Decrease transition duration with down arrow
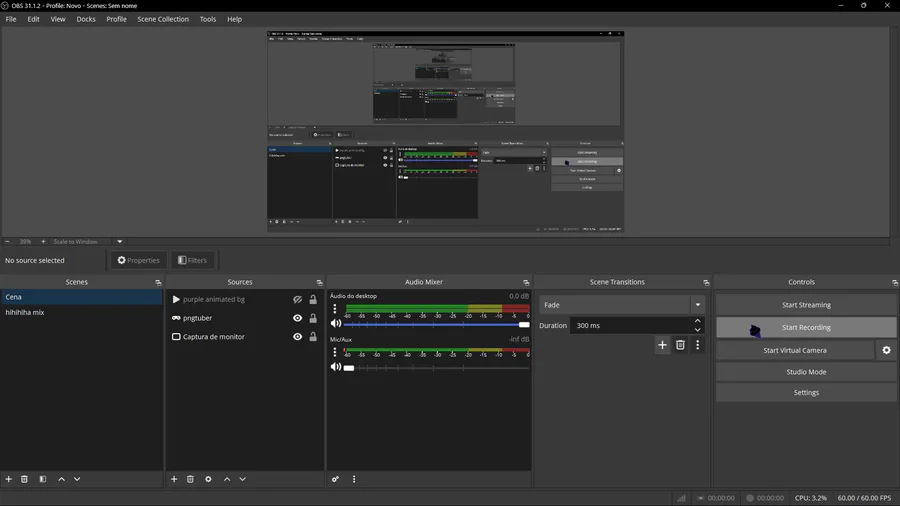The width and height of the screenshot is (900, 506). (697, 330)
